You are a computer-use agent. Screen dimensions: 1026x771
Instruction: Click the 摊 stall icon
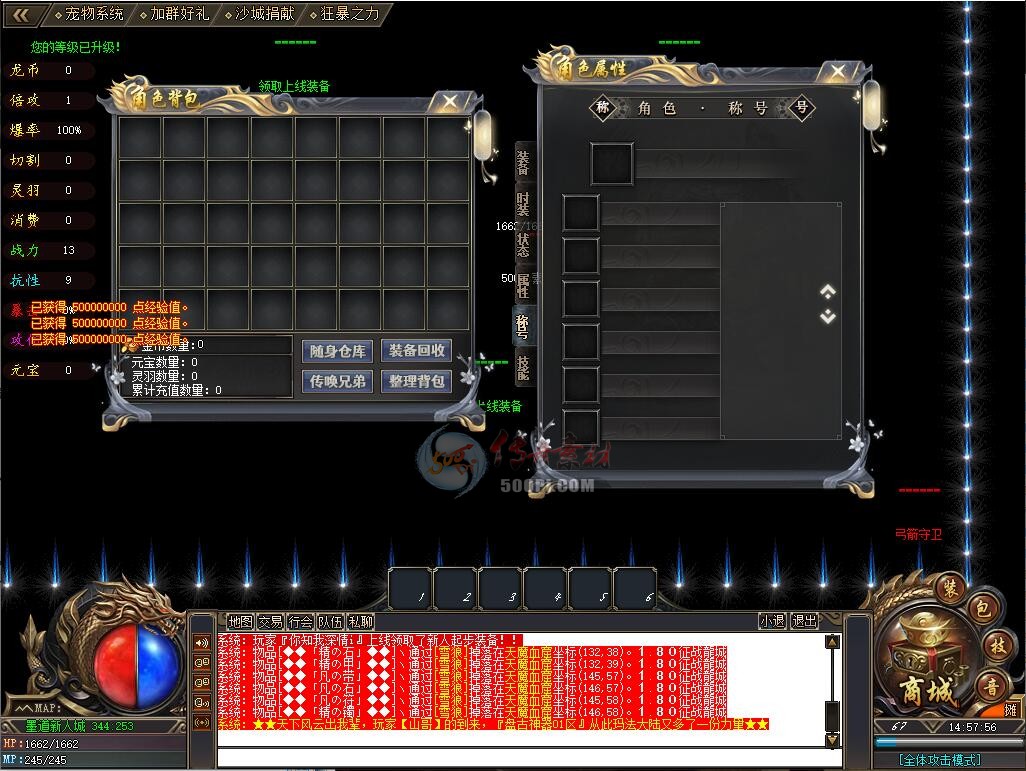[1012, 710]
